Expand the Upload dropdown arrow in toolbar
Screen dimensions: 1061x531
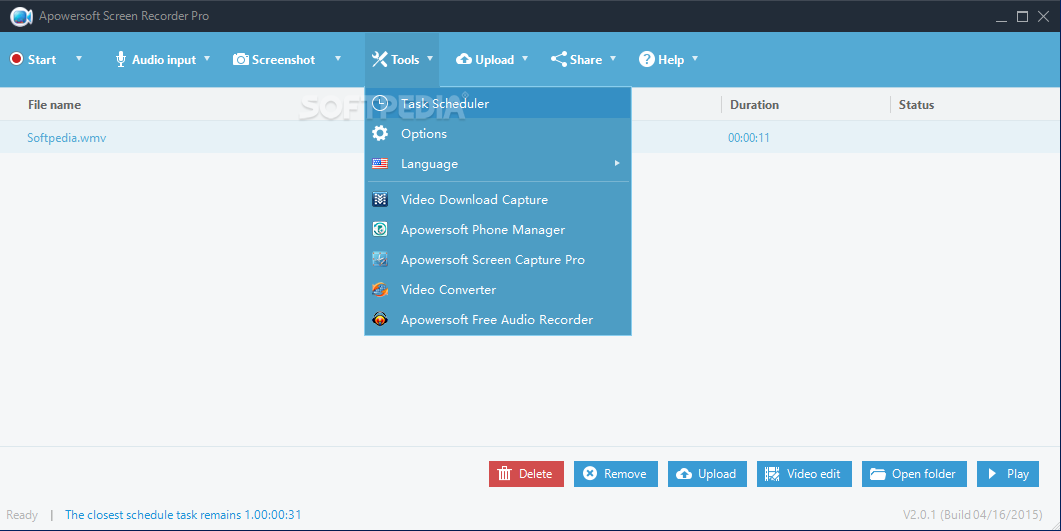524,59
